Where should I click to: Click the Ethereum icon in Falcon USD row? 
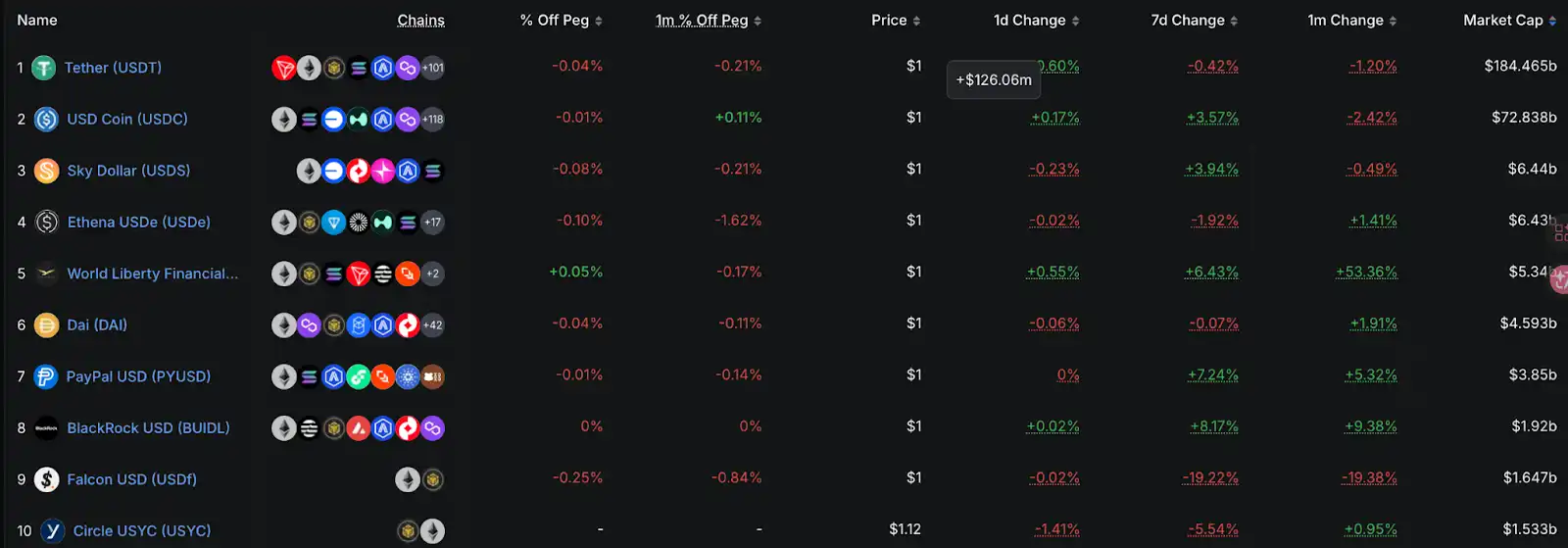(408, 479)
